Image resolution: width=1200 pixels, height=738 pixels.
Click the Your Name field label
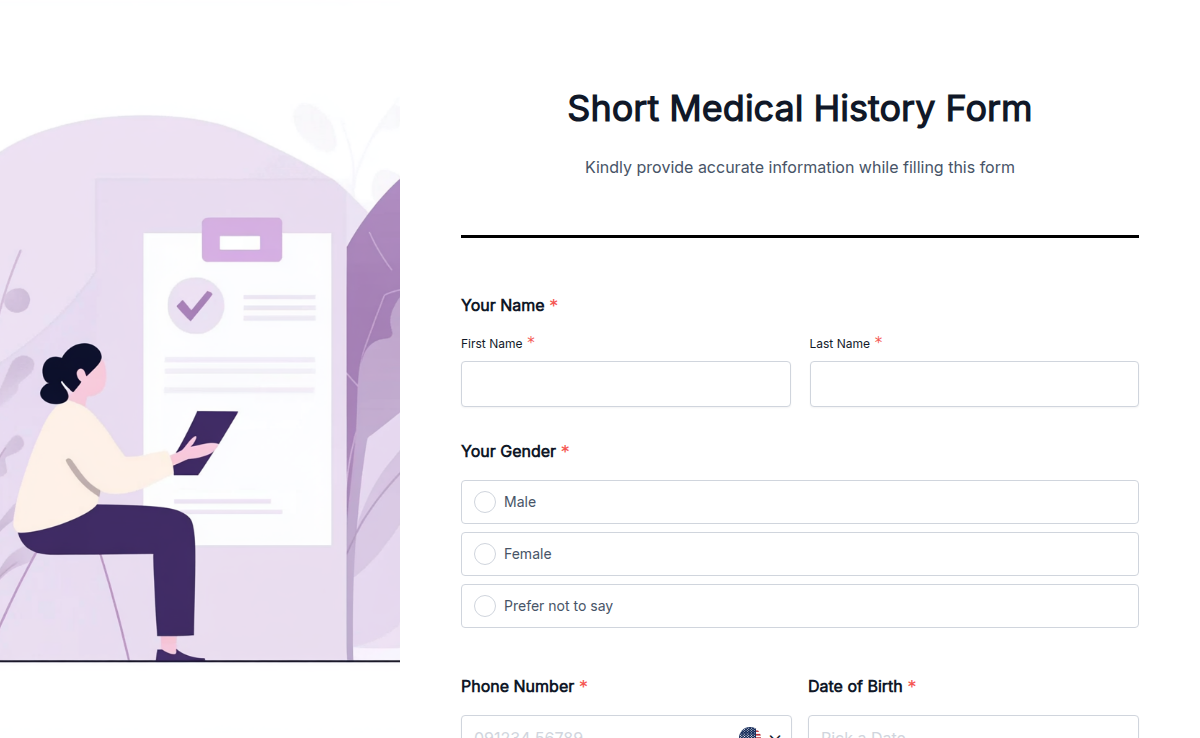(503, 305)
